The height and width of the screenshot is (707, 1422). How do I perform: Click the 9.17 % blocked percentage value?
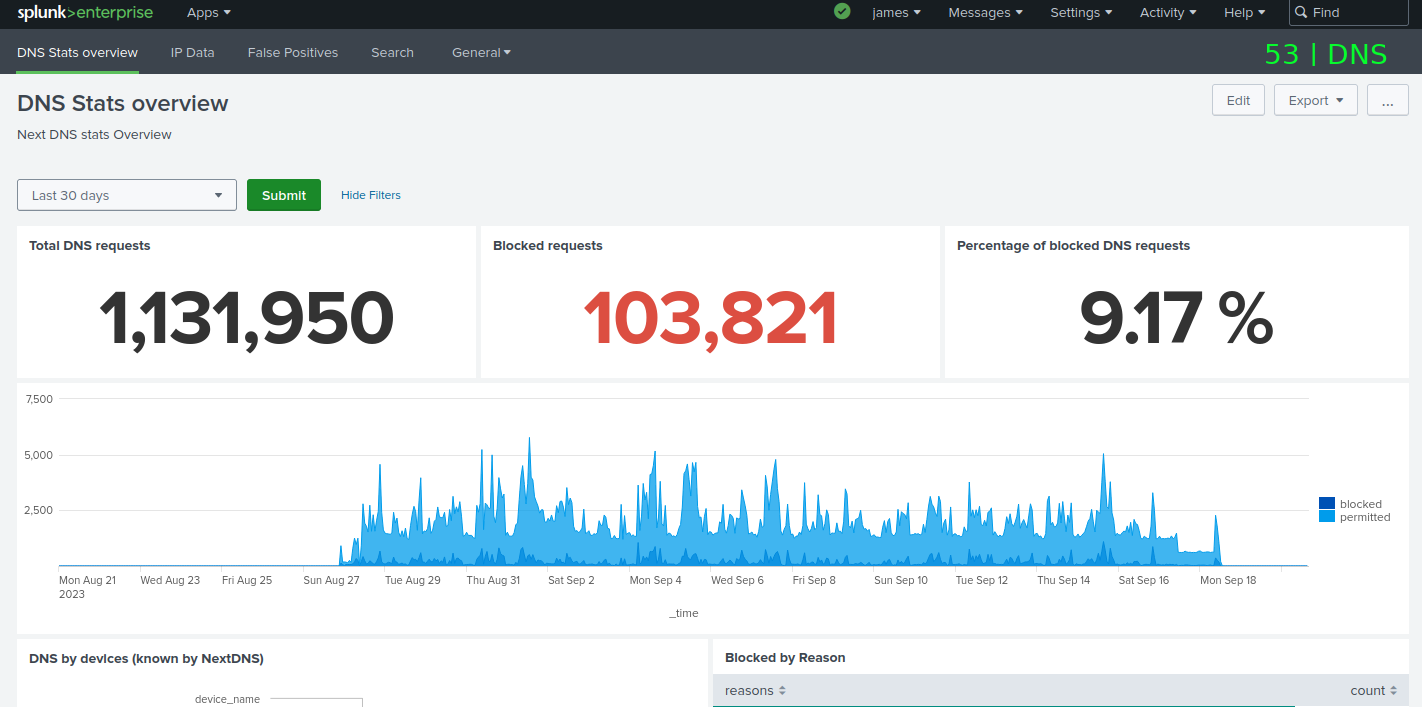(x=1176, y=320)
